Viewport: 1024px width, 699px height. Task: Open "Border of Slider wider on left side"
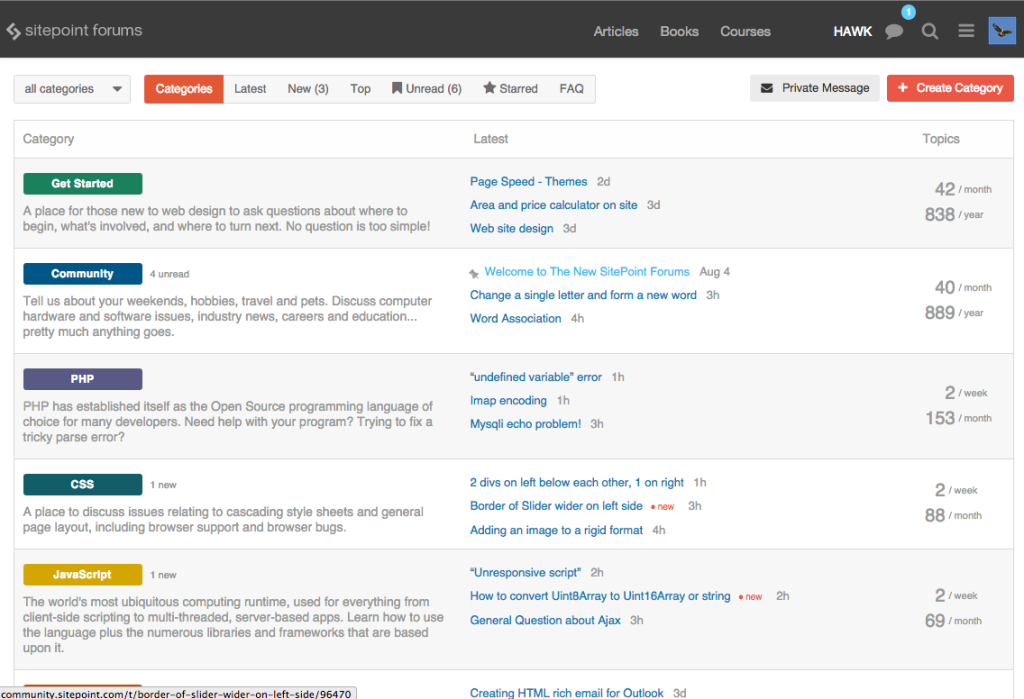point(556,506)
